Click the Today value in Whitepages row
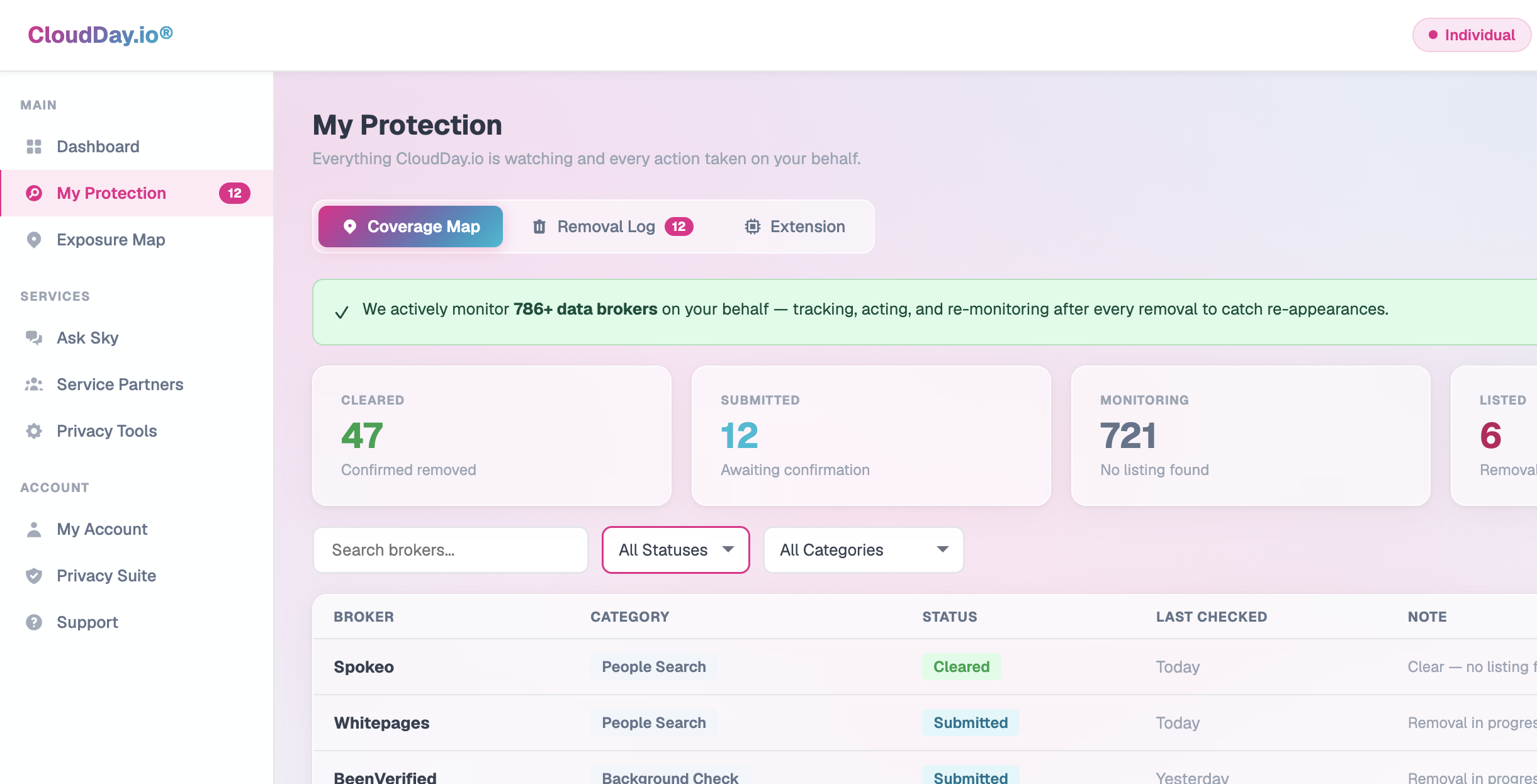This screenshot has height=784, width=1537. (1178, 723)
